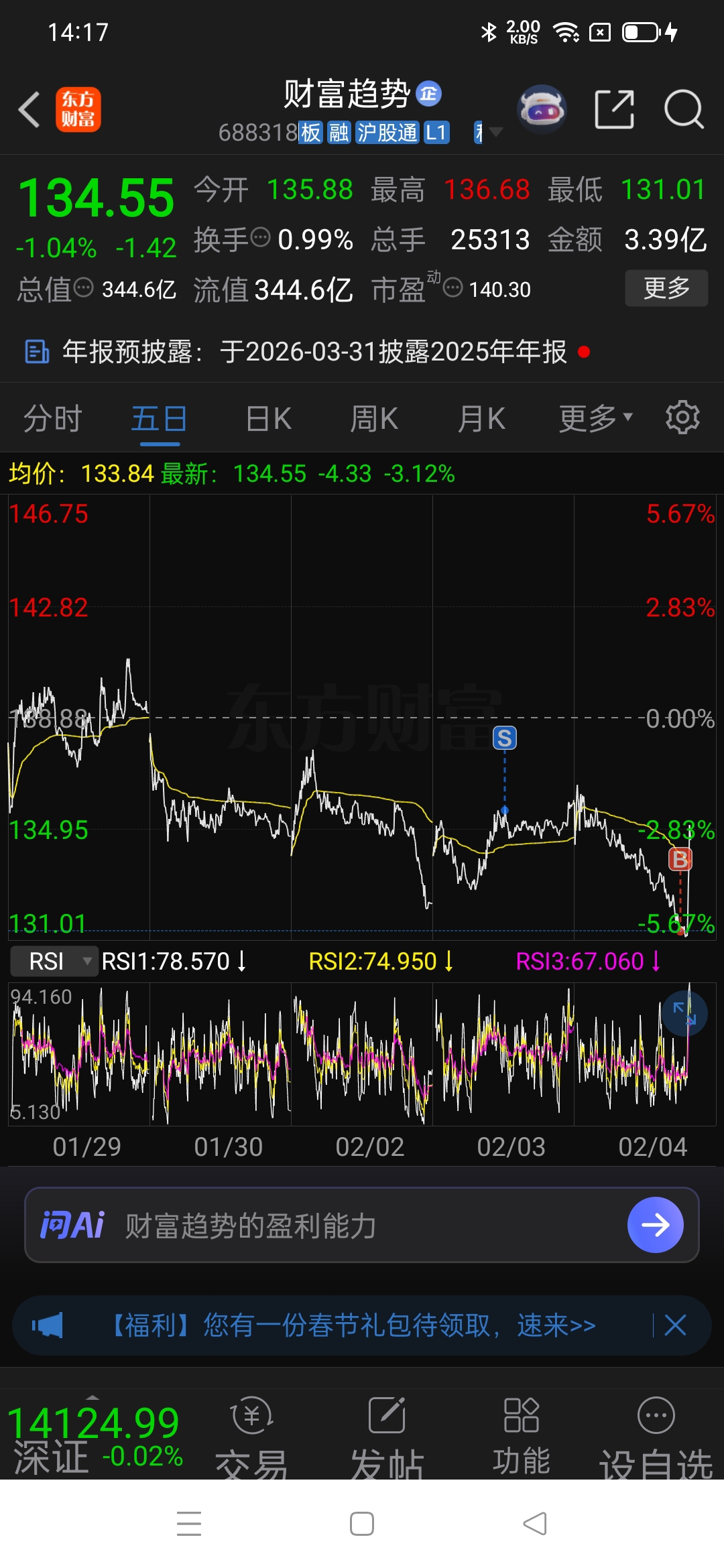
Task: Tap the blue 企 badge next to 财富趋势
Action: [429, 94]
